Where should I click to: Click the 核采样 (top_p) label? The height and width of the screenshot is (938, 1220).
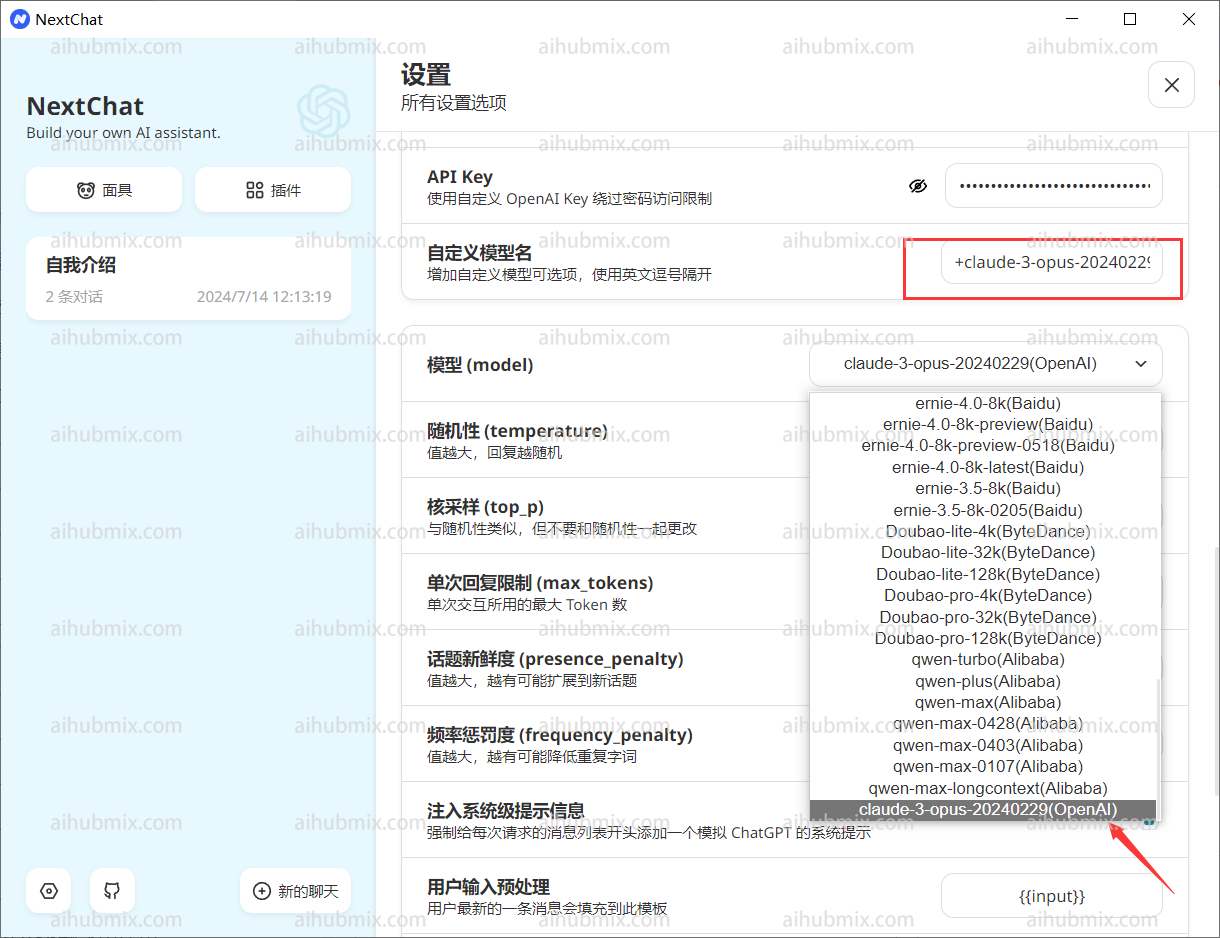485,507
